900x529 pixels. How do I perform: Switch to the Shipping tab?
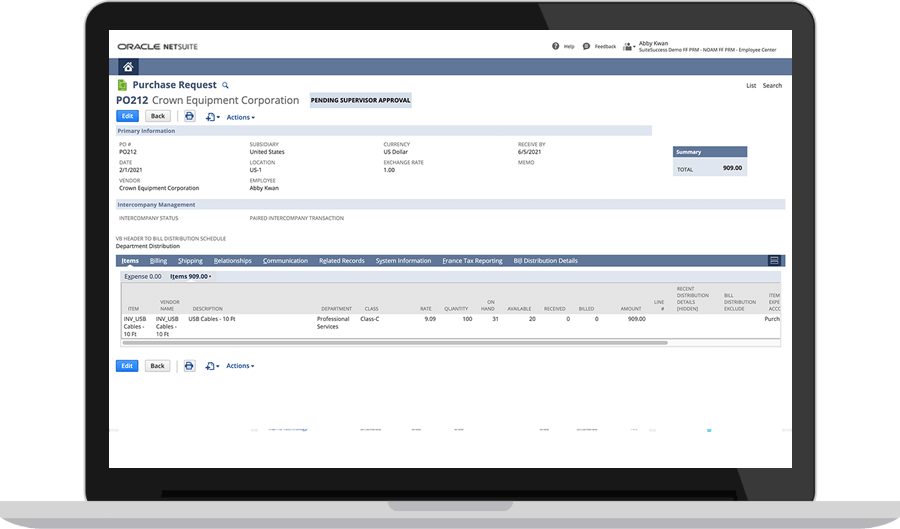click(190, 260)
